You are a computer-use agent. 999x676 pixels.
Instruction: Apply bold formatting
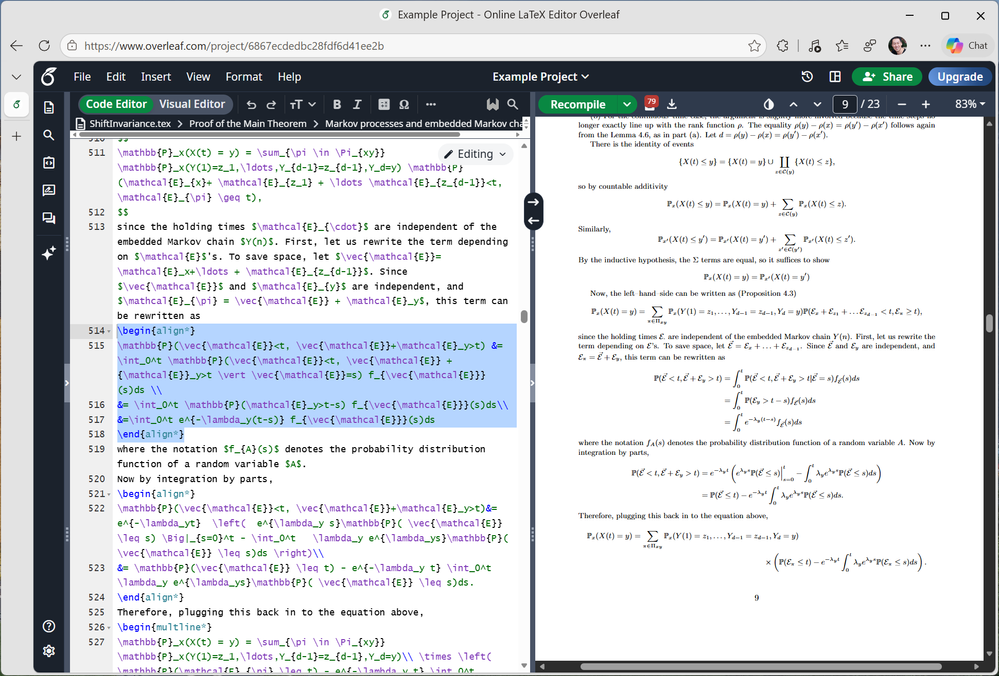(x=337, y=104)
